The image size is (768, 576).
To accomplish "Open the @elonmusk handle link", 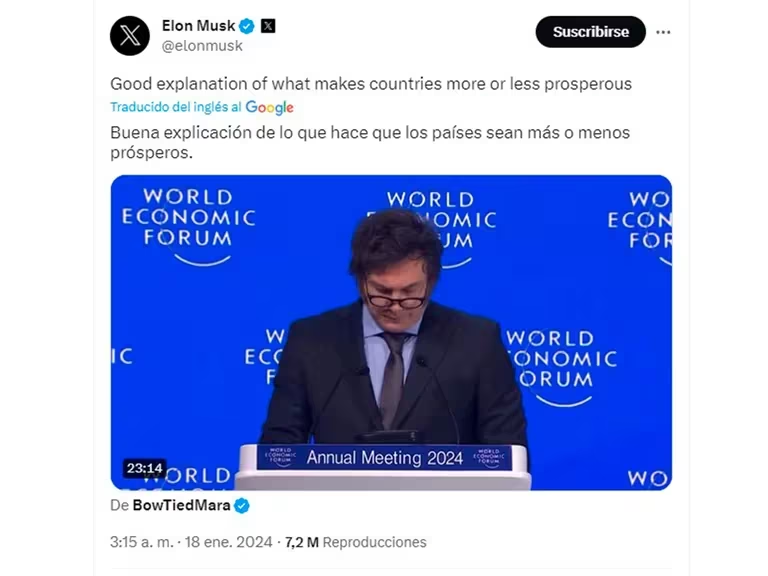I will (202, 46).
